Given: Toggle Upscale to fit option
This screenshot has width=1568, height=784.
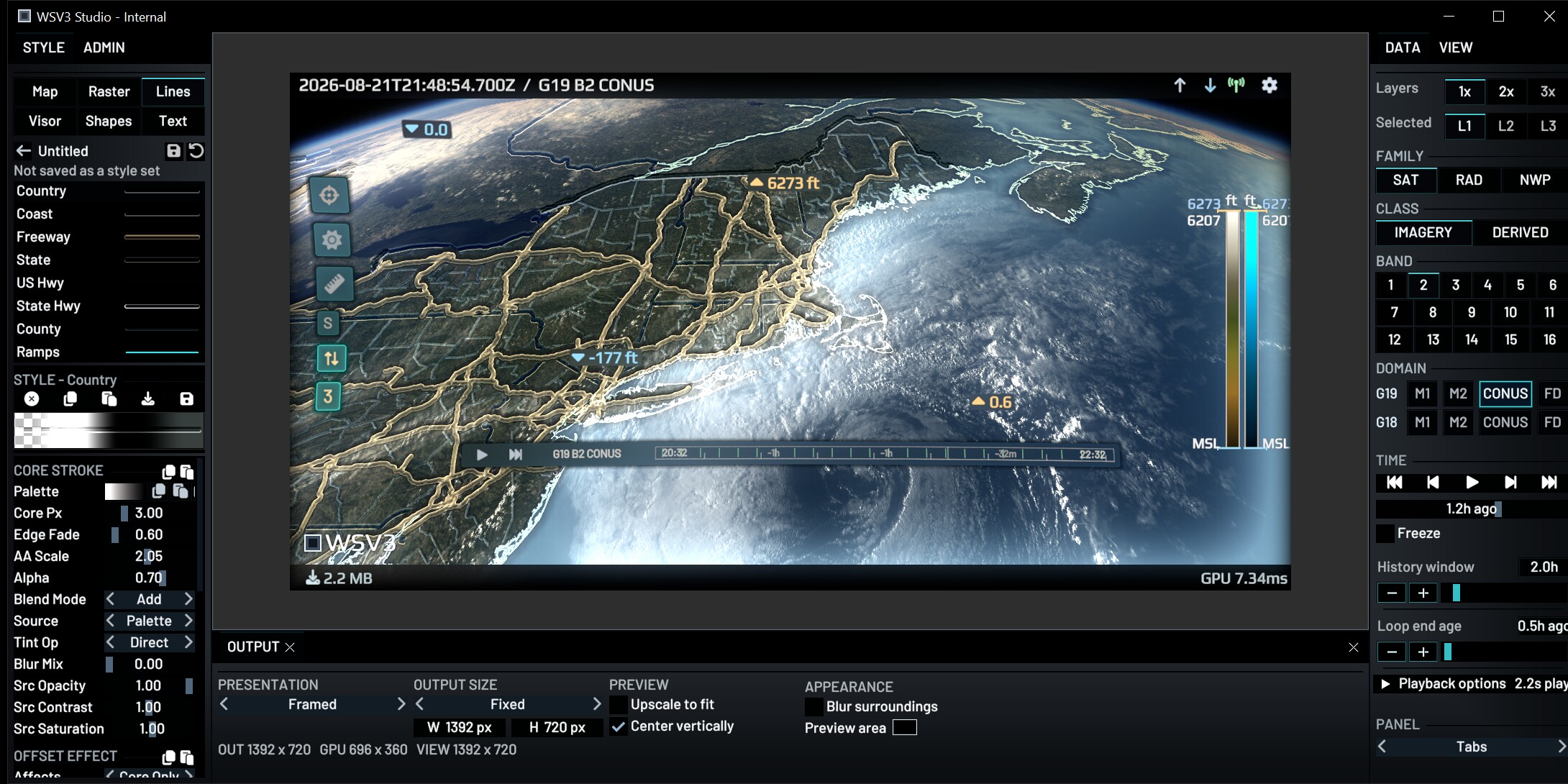Looking at the screenshot, I should [x=618, y=705].
